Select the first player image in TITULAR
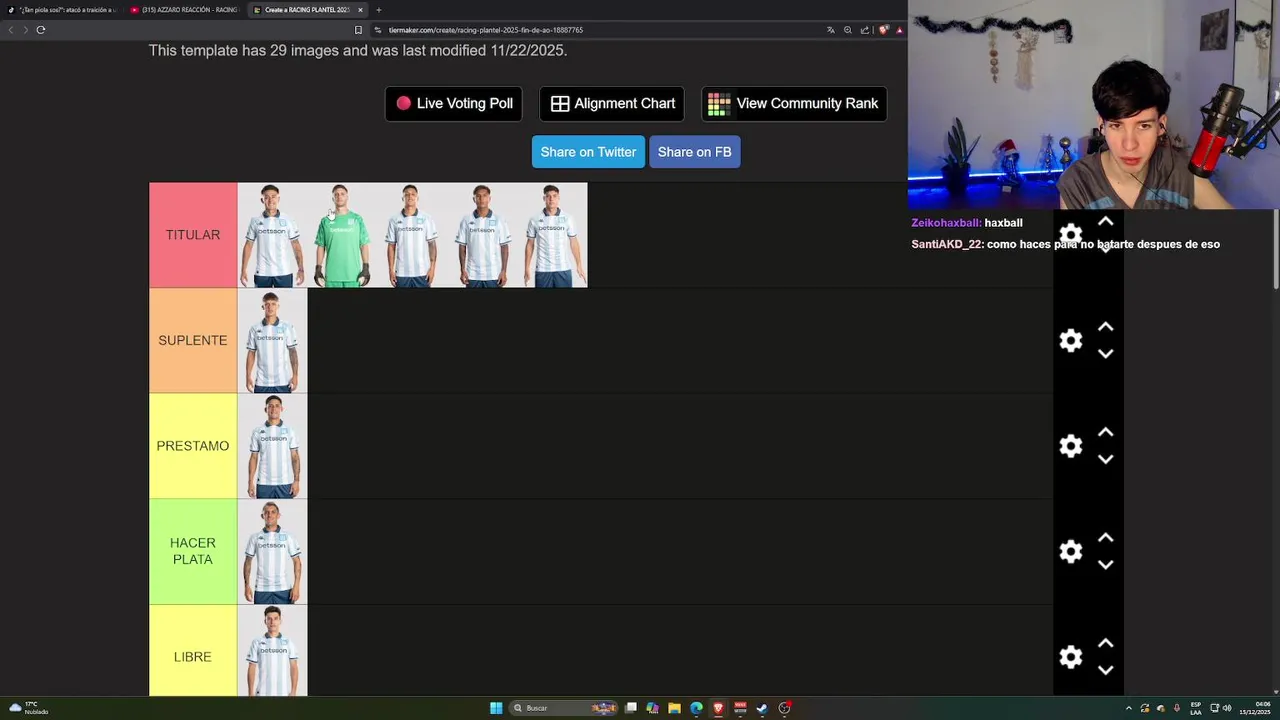Viewport: 1280px width, 720px height. click(272, 235)
